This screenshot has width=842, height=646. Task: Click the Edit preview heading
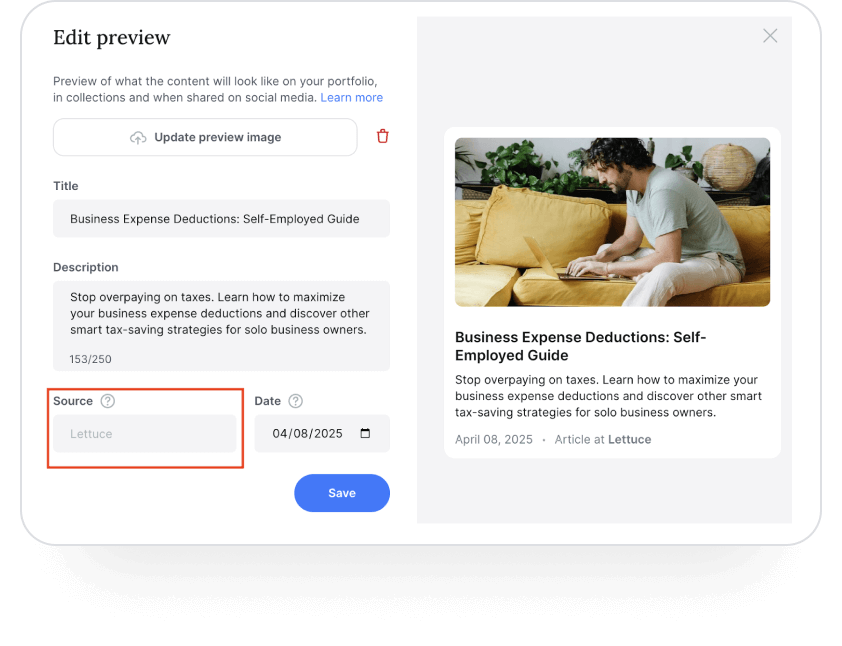pyautogui.click(x=112, y=38)
